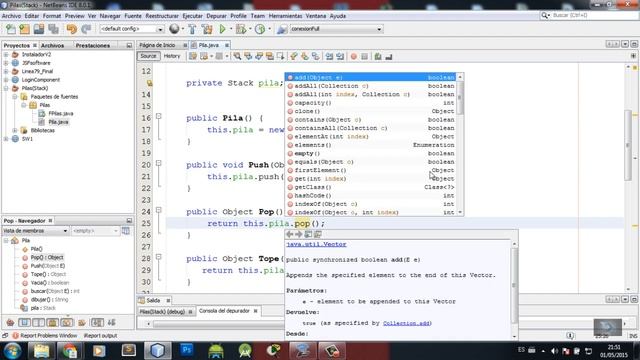
Task: Click the completion list vertical scrollbar
Action: 460,145
